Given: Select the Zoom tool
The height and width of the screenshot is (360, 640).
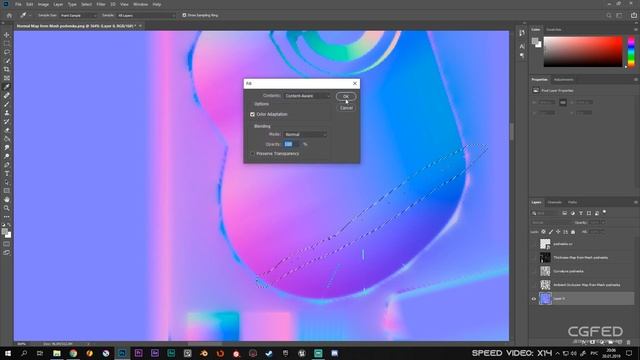Looking at the screenshot, I should click(x=7, y=208).
